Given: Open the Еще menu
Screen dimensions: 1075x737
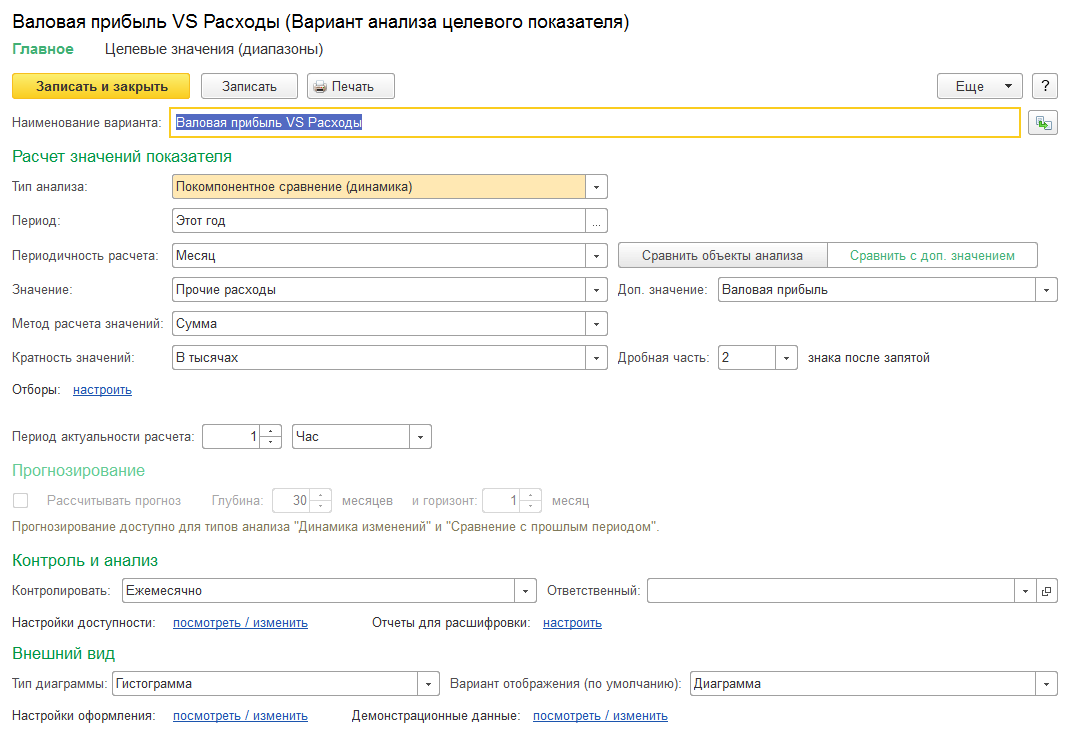Looking at the screenshot, I should coord(979,87).
